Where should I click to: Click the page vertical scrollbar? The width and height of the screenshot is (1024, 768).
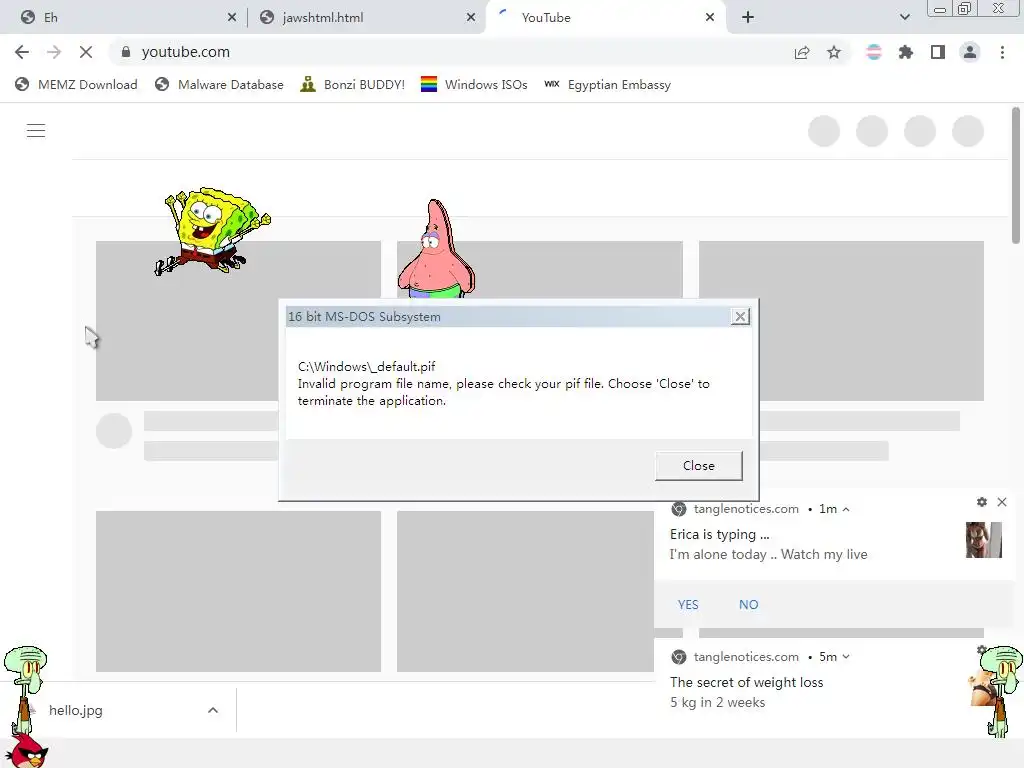[1016, 175]
